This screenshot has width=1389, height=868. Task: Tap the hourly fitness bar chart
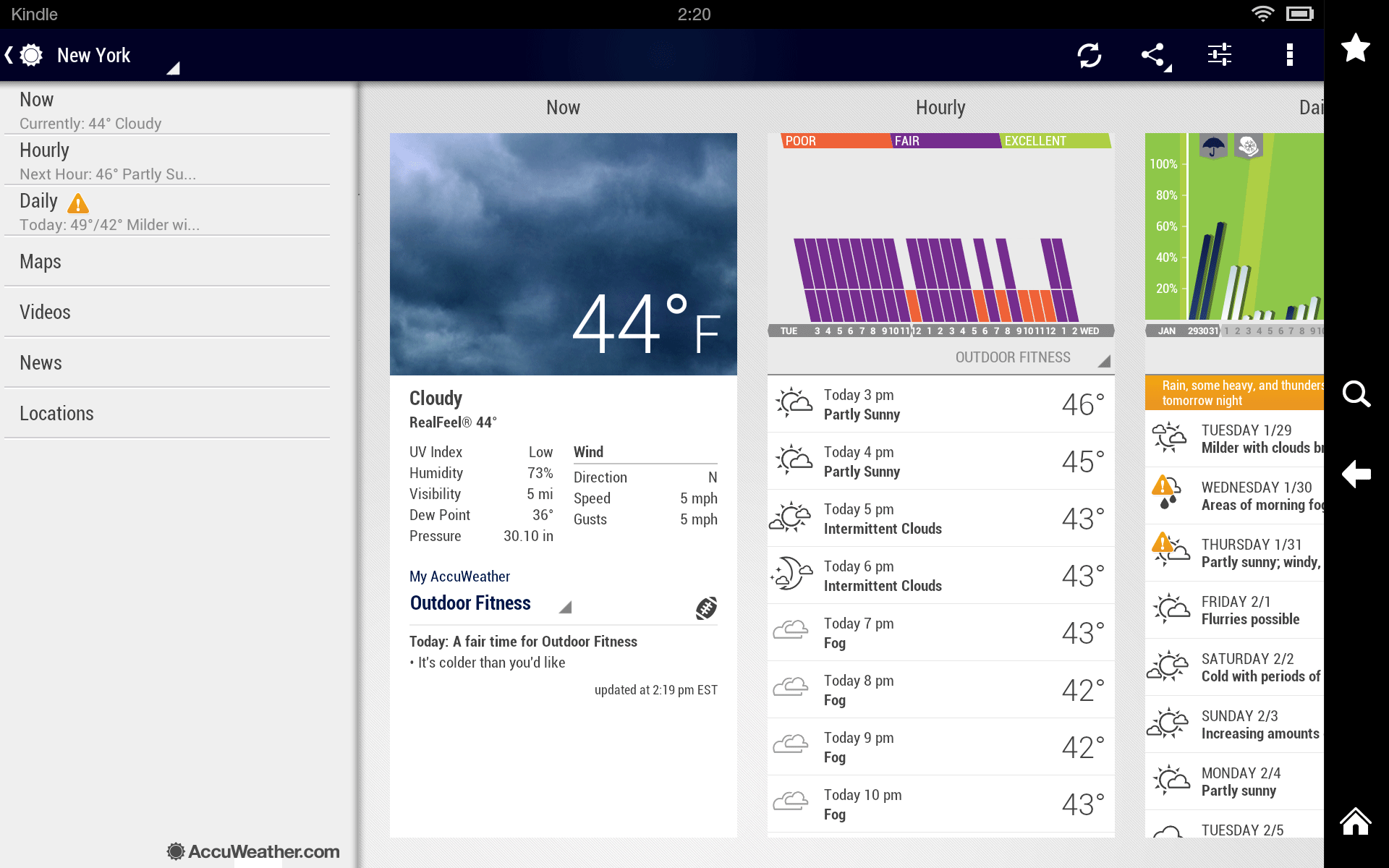(x=940, y=280)
